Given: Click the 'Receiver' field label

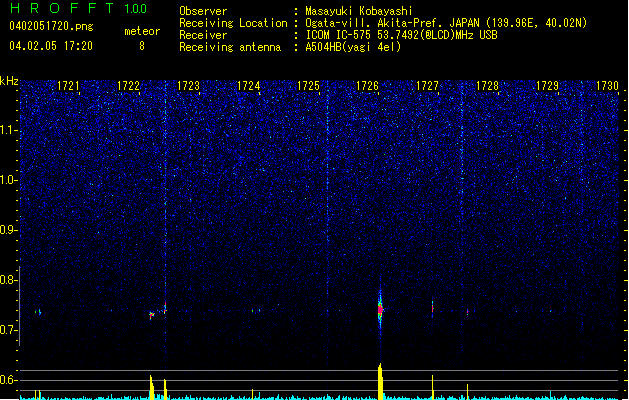Looking at the screenshot, I should point(203,35).
